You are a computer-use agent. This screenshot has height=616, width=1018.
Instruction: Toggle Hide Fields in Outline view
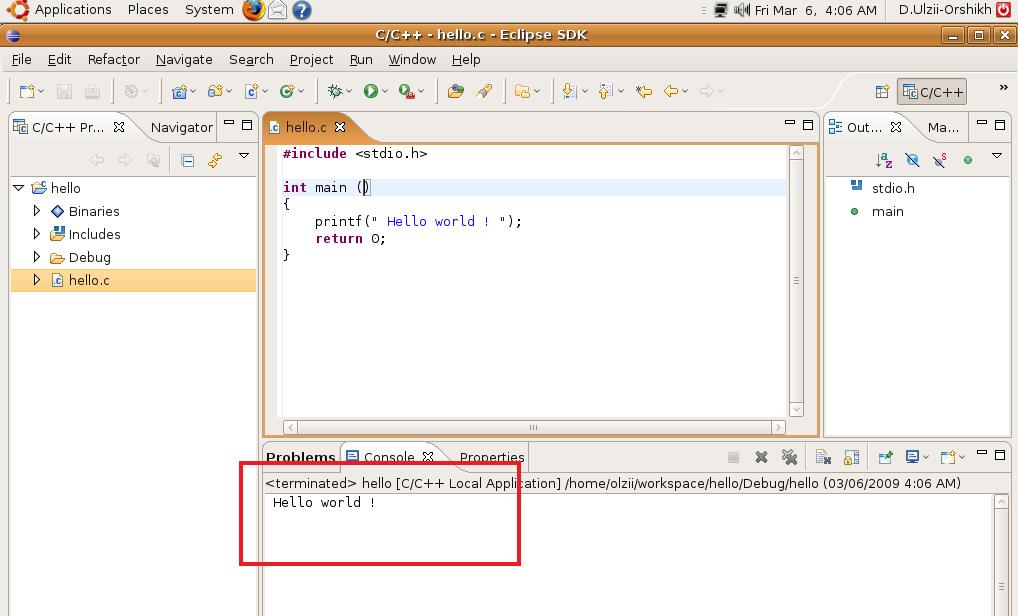point(912,160)
